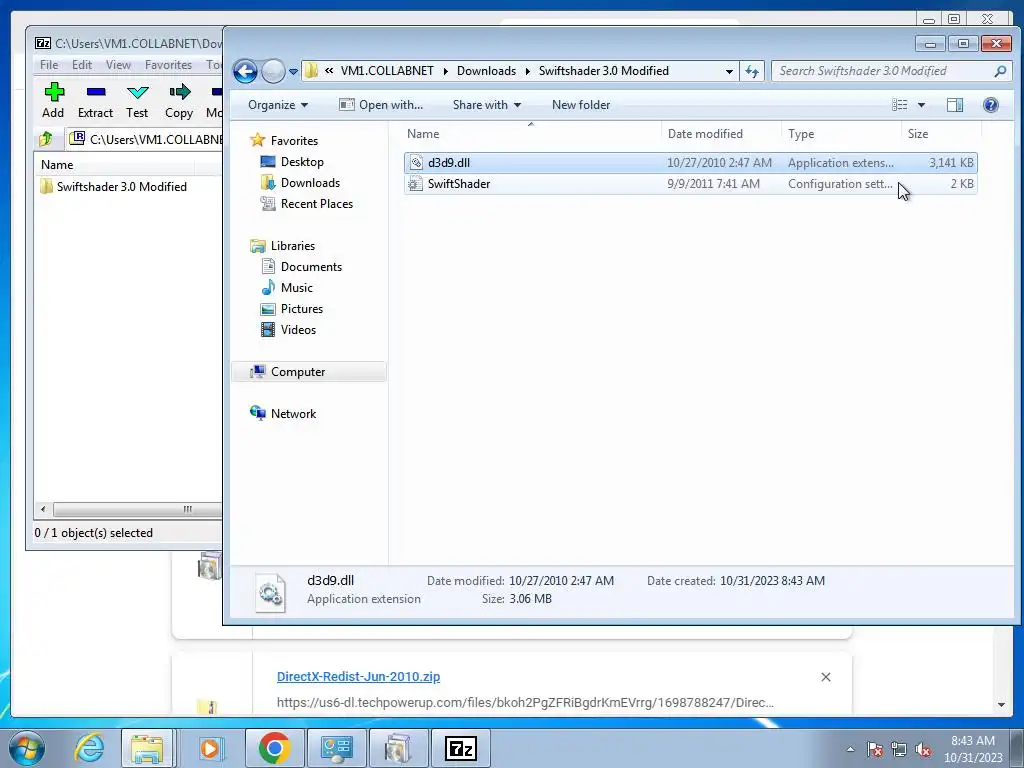The image size is (1024, 768).
Task: Sort 7-Zip list by Name column
Action: coord(114,165)
